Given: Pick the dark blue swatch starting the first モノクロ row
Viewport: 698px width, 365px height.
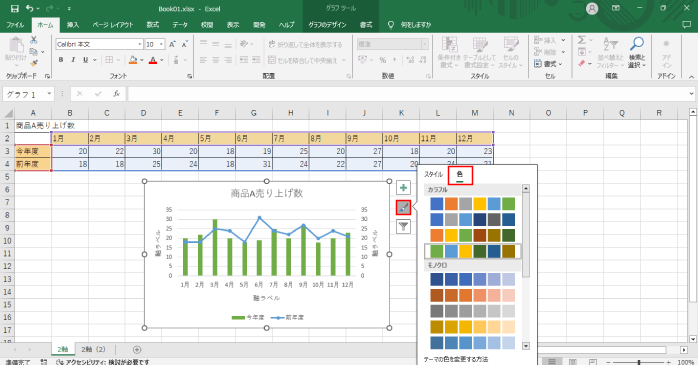Looking at the screenshot, I should pyautogui.click(x=437, y=280).
